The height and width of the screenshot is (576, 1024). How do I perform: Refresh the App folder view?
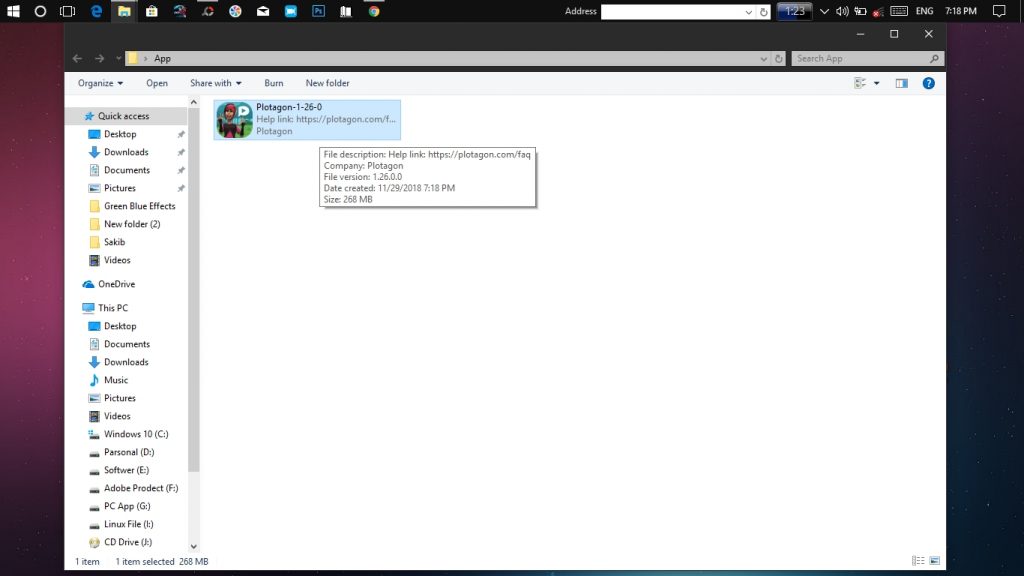[778, 58]
